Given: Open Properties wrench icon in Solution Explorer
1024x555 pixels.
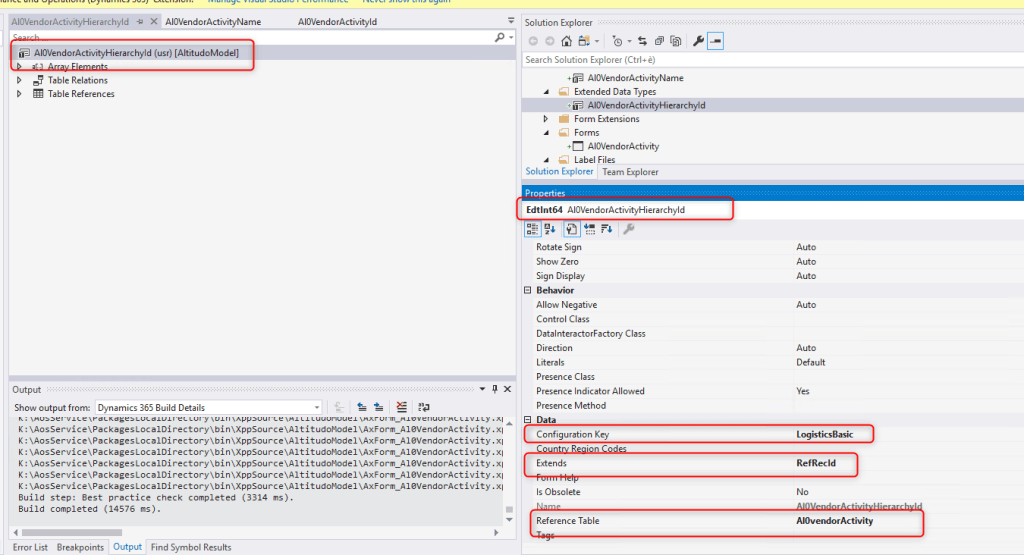Looking at the screenshot, I should click(699, 41).
